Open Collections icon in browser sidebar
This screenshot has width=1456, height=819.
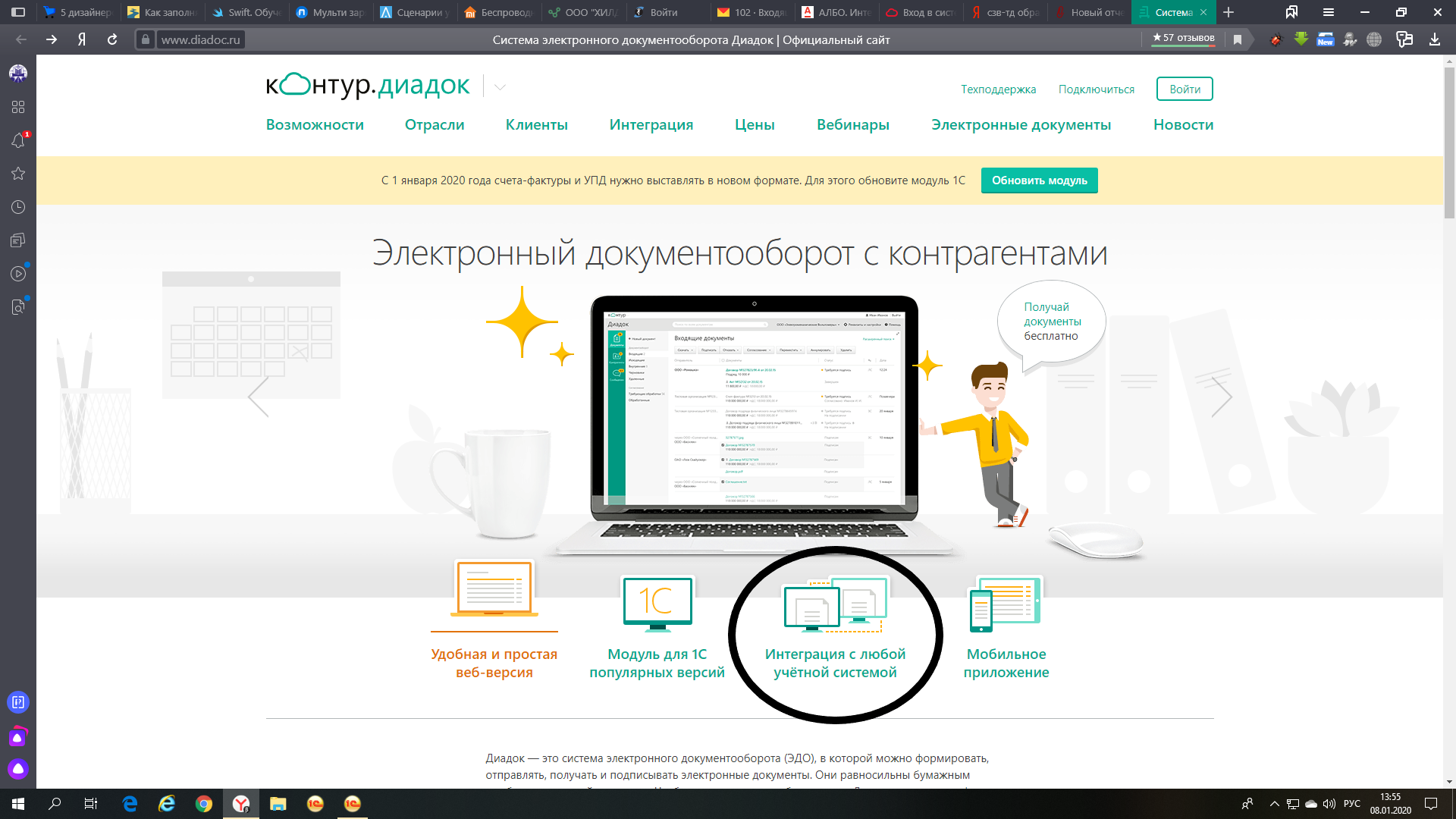click(x=18, y=240)
